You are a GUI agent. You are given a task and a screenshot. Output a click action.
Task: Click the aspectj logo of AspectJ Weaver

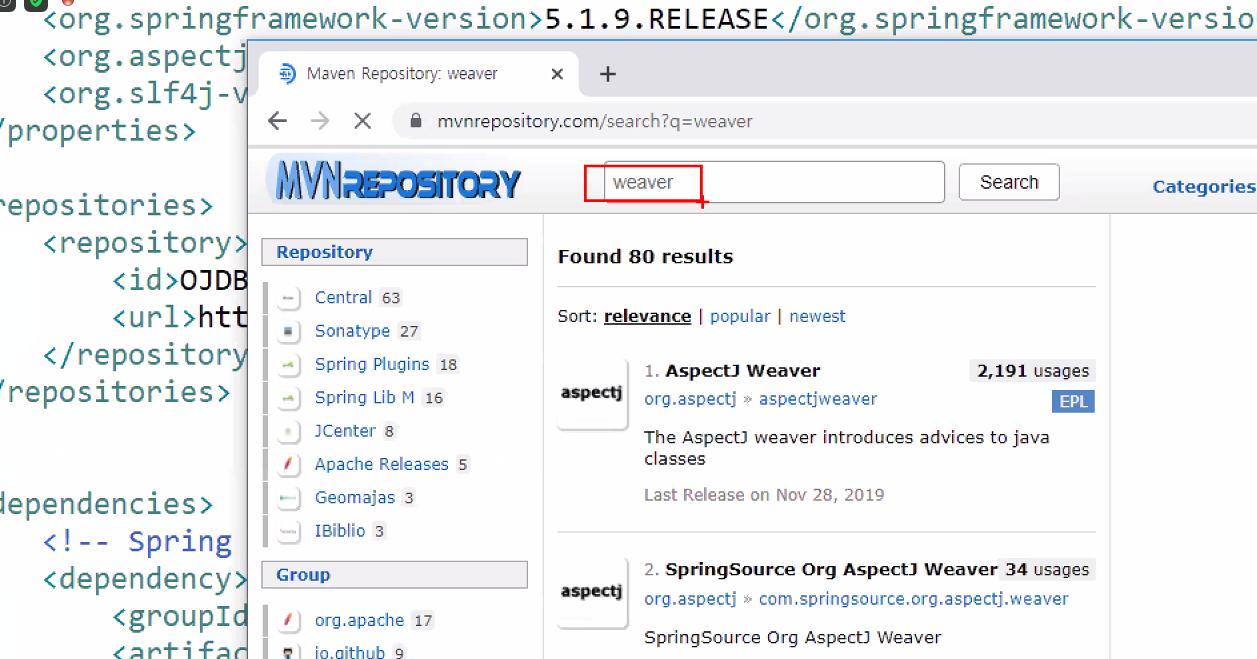point(592,394)
